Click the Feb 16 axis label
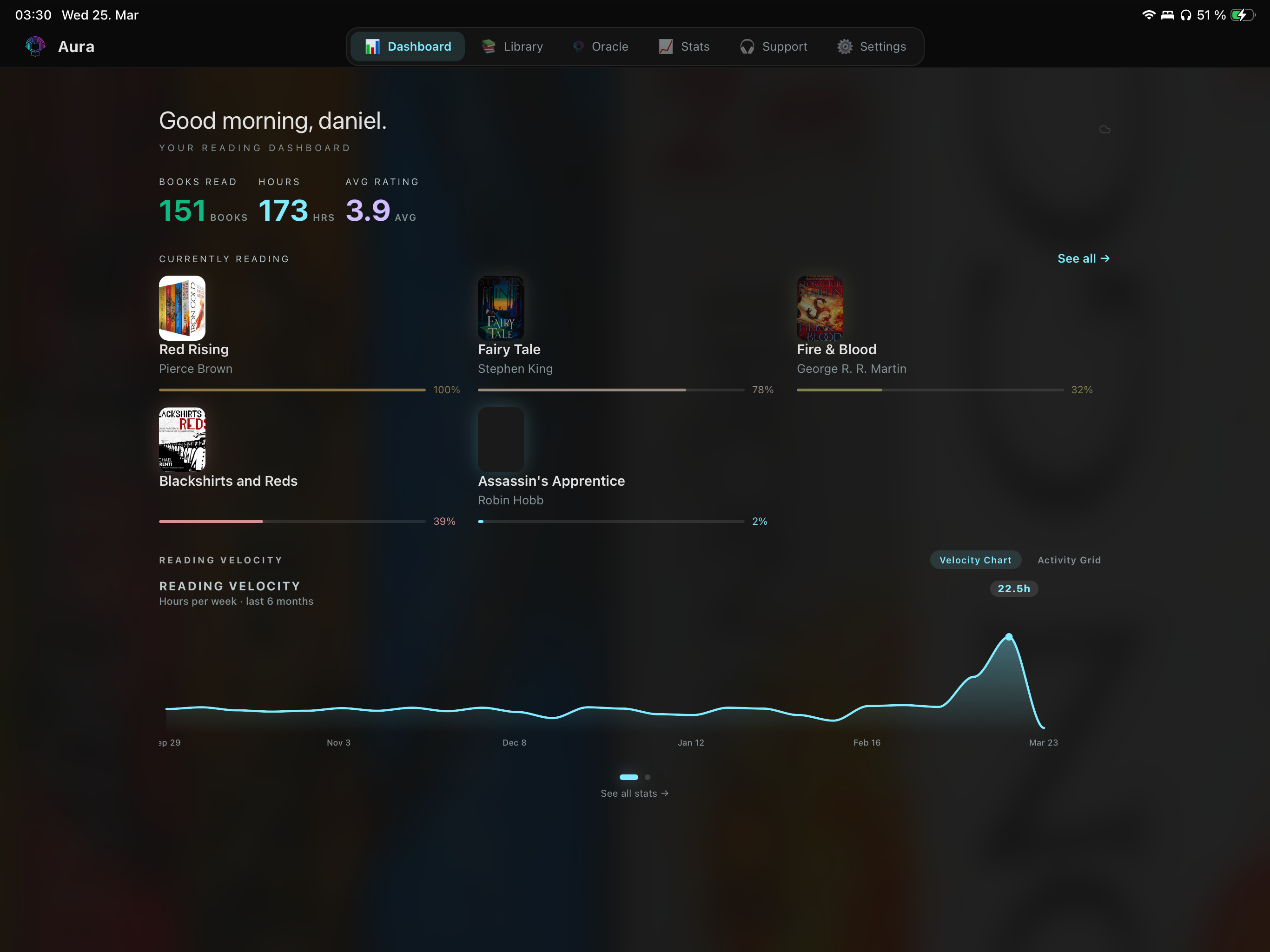 867,742
